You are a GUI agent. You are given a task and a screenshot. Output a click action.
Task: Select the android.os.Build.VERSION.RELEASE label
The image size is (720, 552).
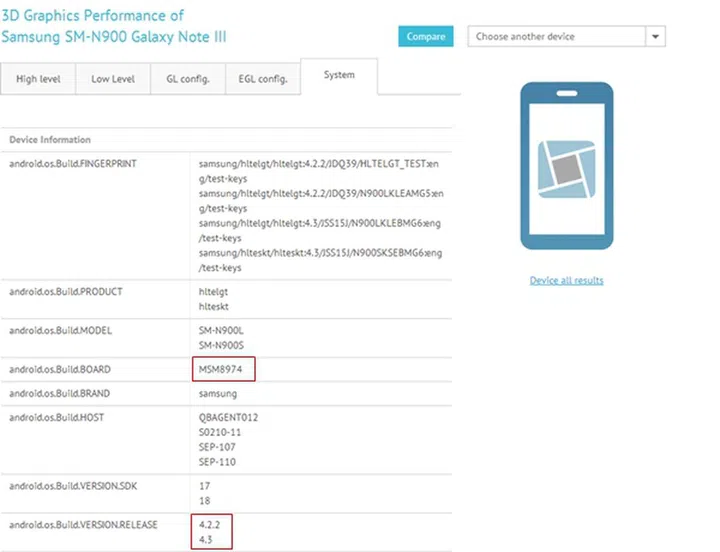coord(84,524)
